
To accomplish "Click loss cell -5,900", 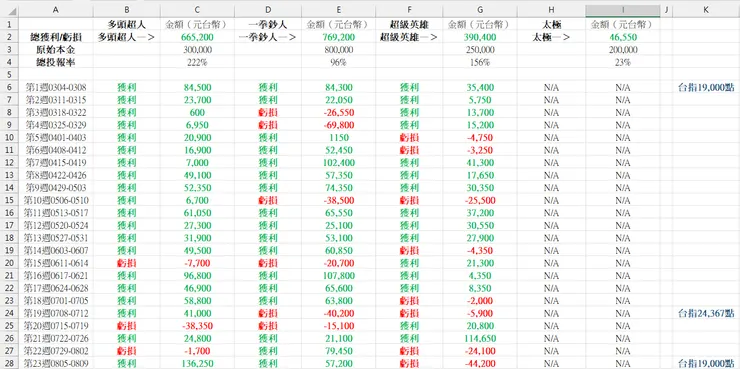I will (x=480, y=313).
